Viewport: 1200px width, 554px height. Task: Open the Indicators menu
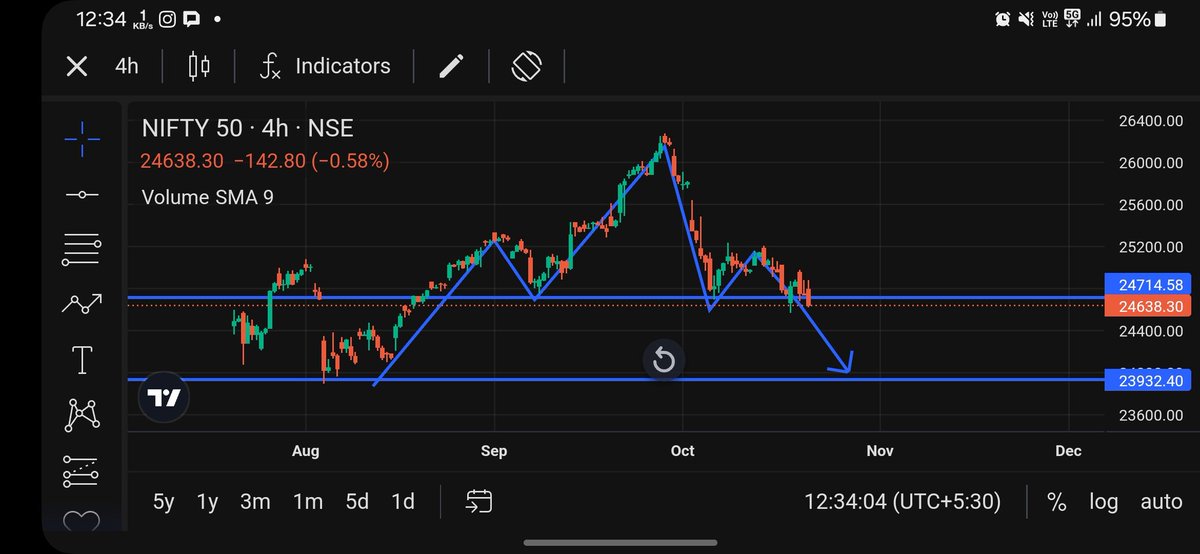(x=325, y=67)
